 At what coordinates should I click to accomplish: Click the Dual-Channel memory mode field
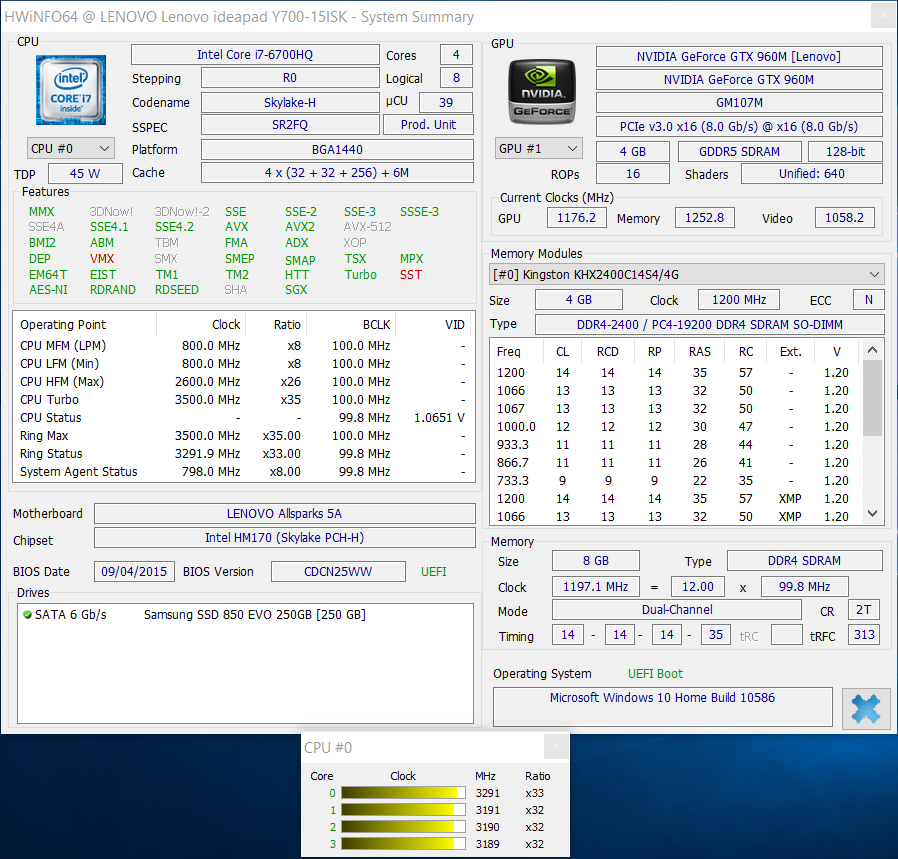(x=677, y=610)
